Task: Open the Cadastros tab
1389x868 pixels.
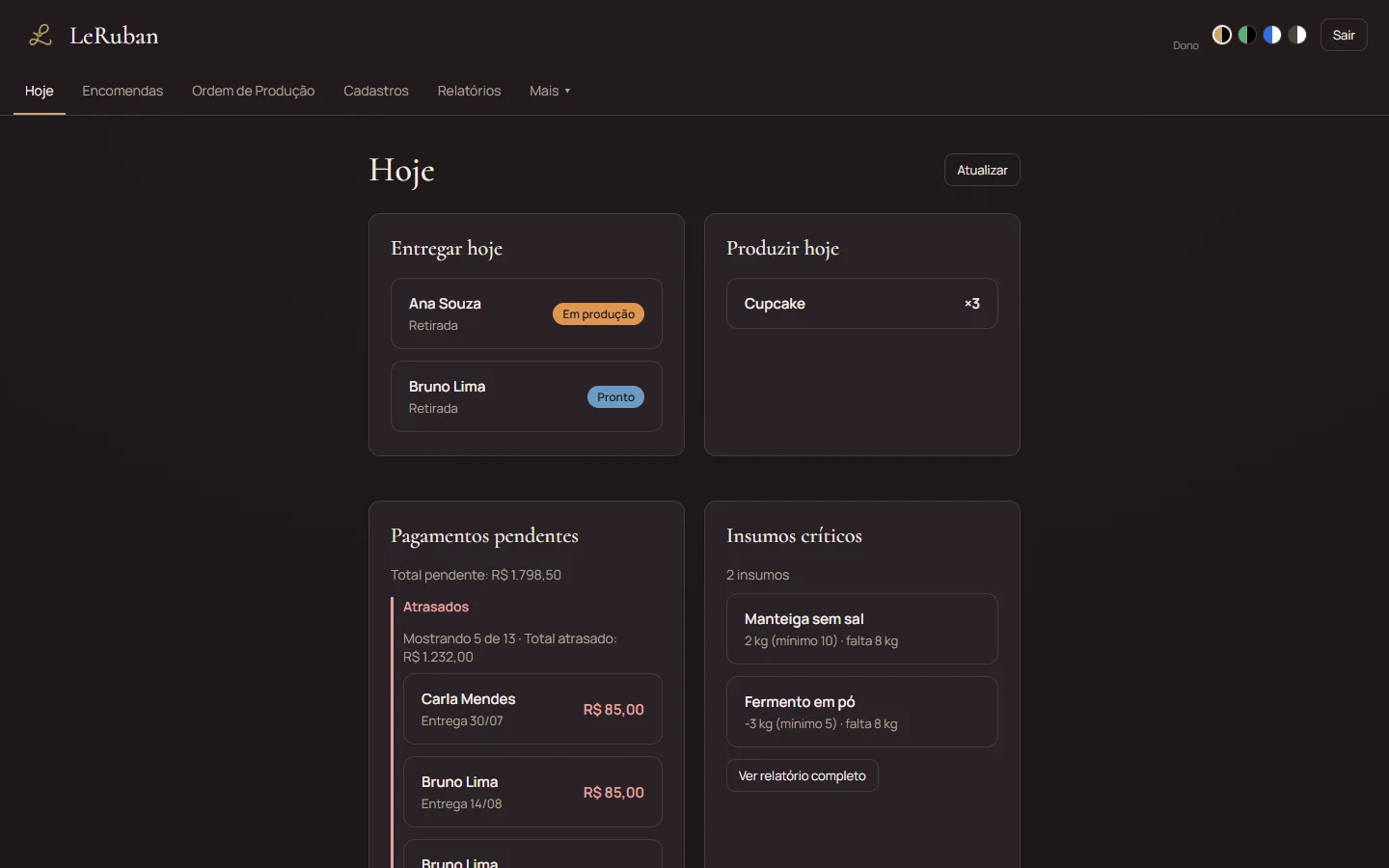Action: pyautogui.click(x=376, y=91)
